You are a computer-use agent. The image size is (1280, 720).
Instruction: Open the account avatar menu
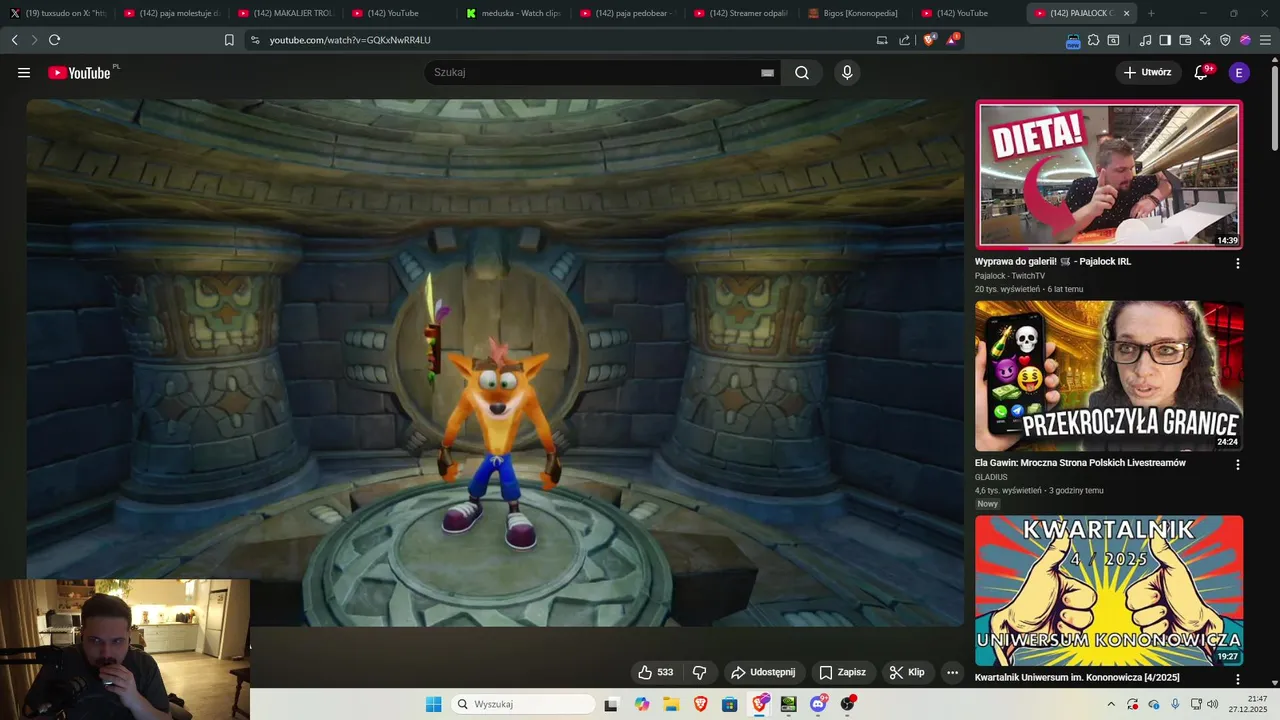coord(1239,72)
